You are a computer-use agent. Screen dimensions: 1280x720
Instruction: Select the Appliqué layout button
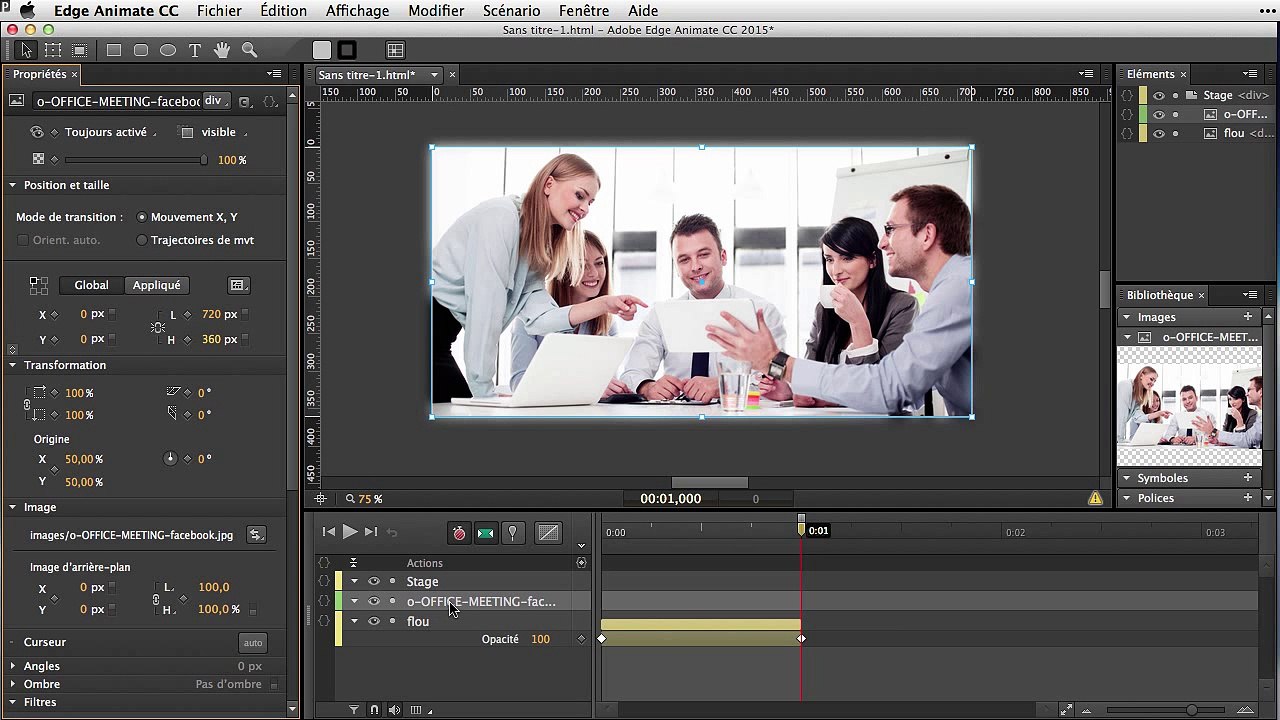tap(157, 285)
